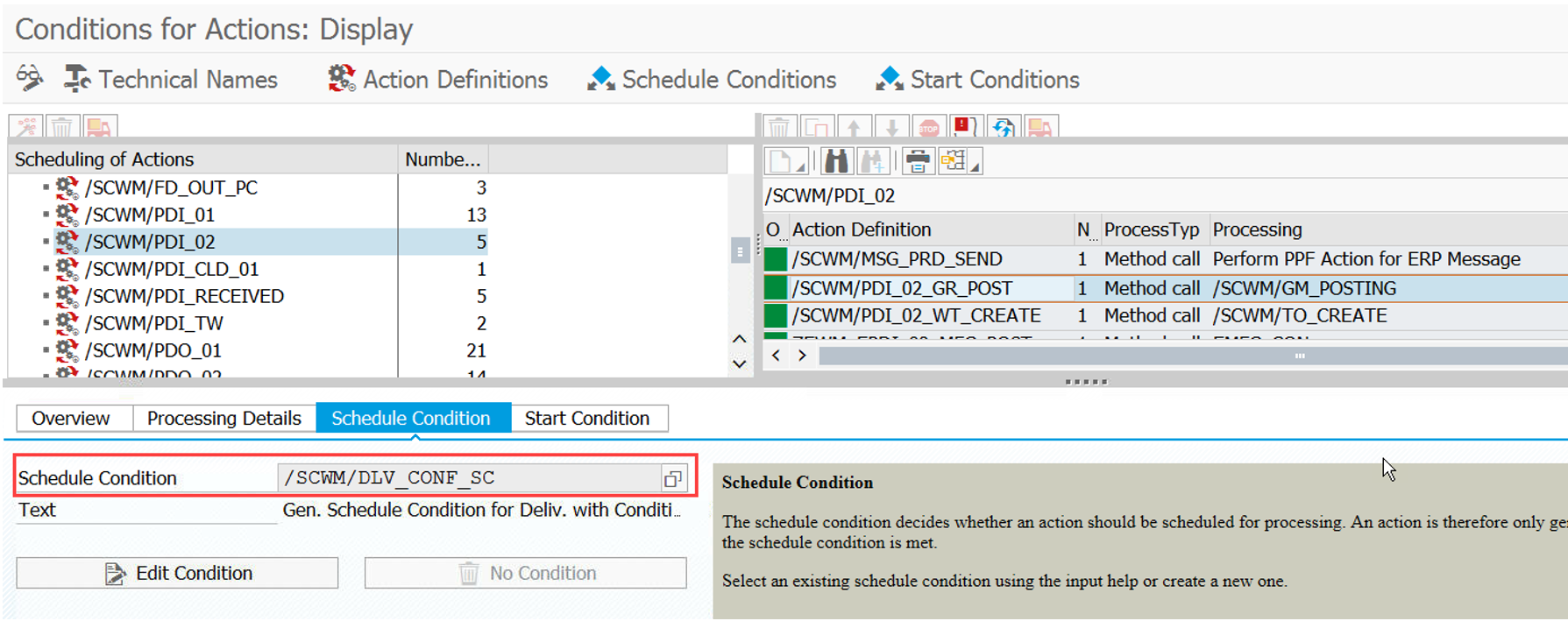
Task: Click the STOP sign deactivate icon
Action: click(x=929, y=127)
